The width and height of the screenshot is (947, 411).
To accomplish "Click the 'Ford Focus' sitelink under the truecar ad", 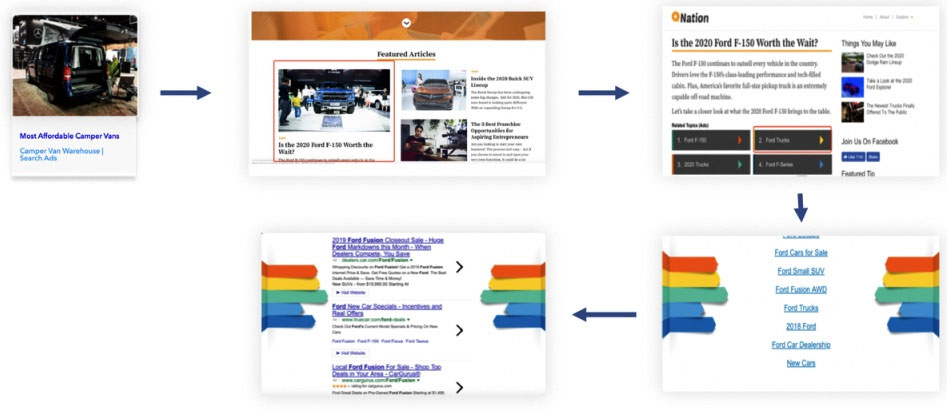I will pos(393,342).
